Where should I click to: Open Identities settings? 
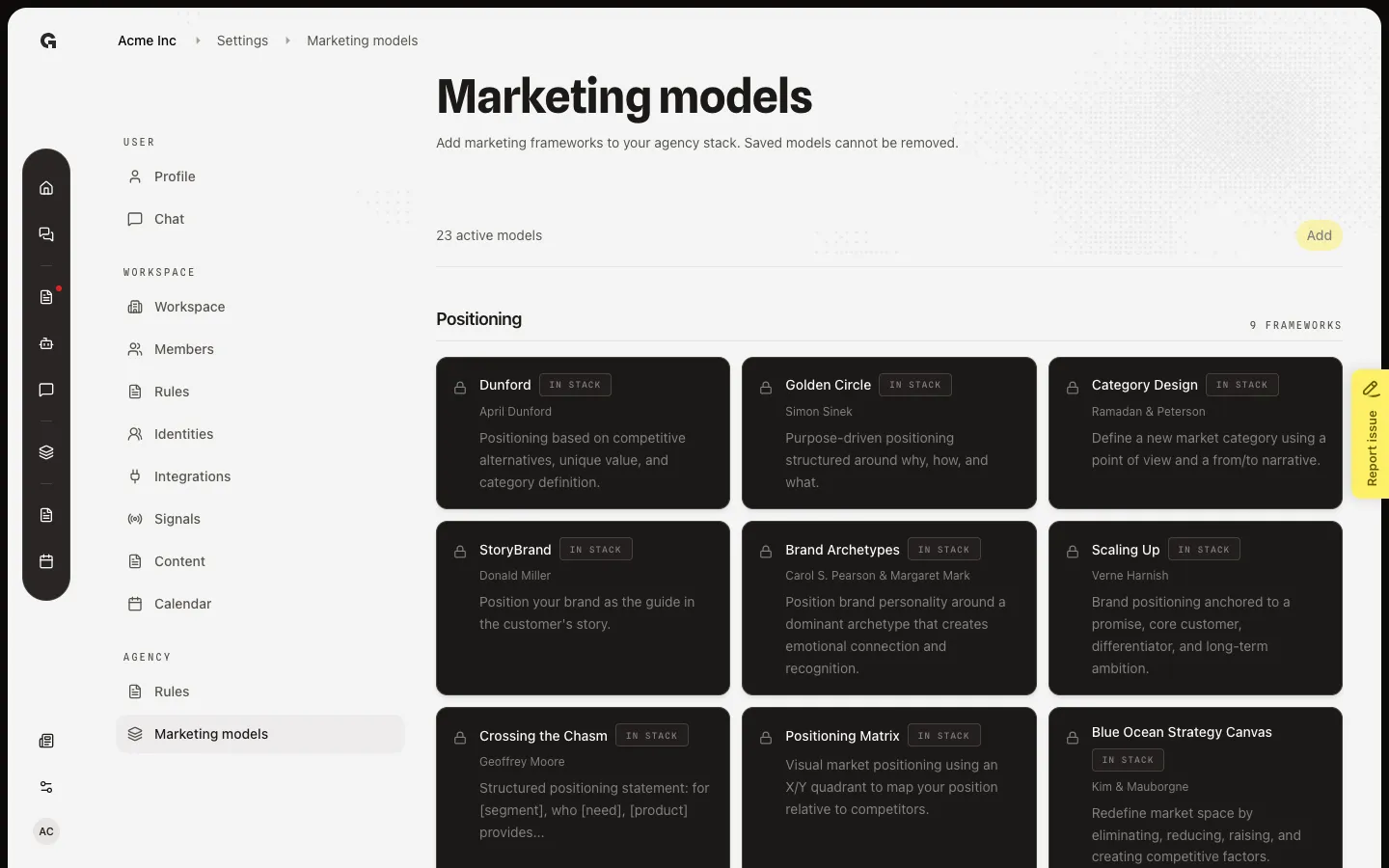coord(260,434)
